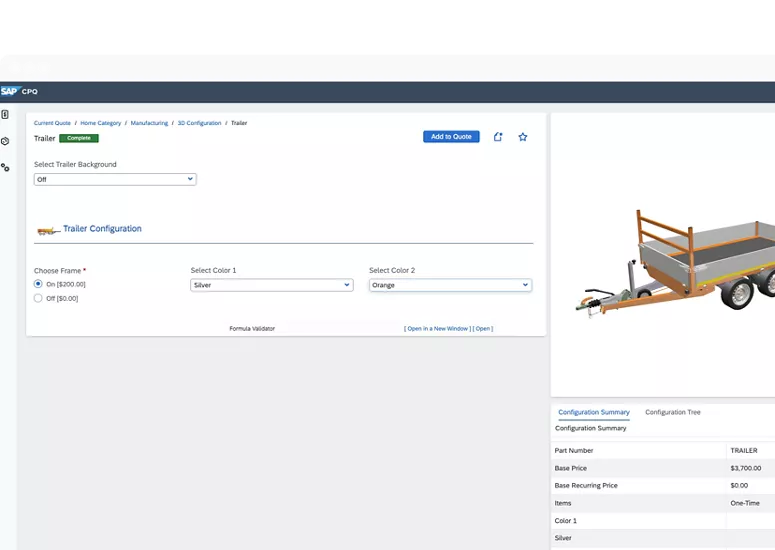Select the frame On [$200.00] radio button
Screen dimensions: 775x550
coord(38,284)
